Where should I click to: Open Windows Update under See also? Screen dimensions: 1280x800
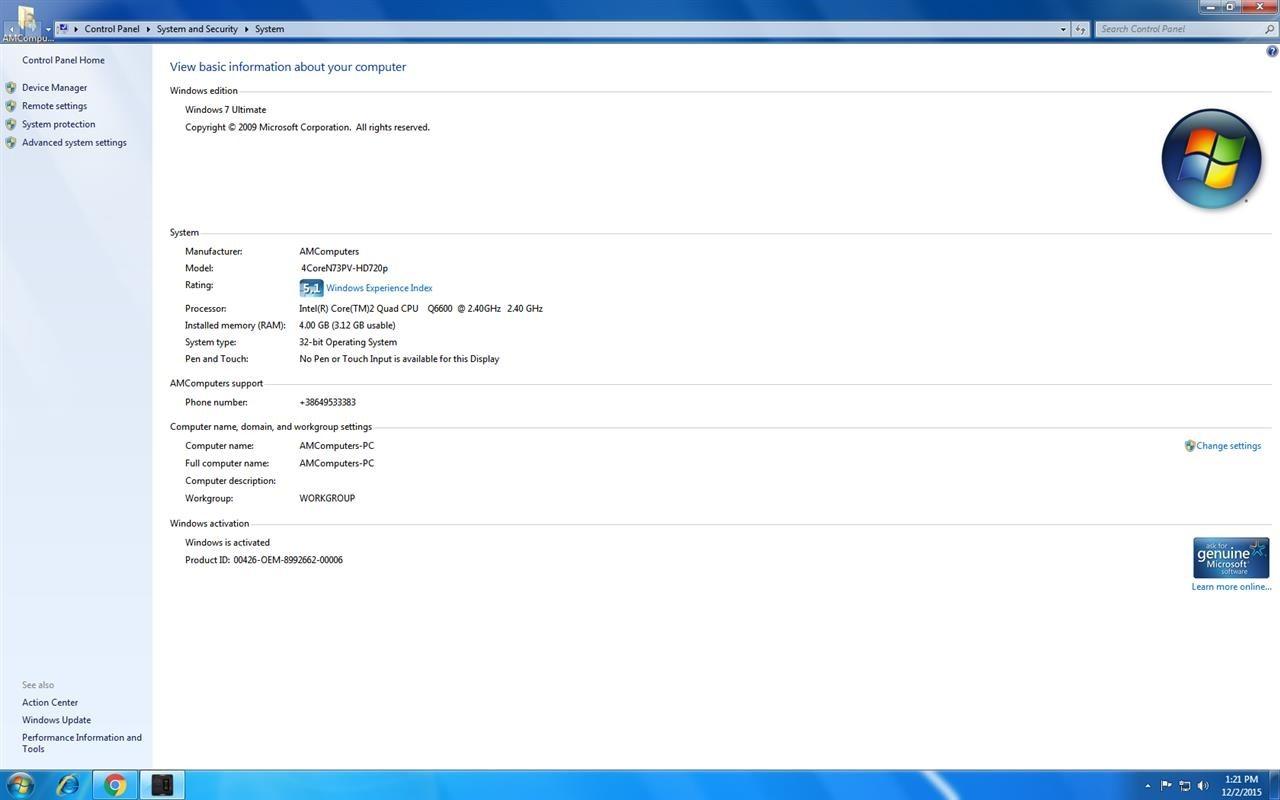[x=56, y=720]
